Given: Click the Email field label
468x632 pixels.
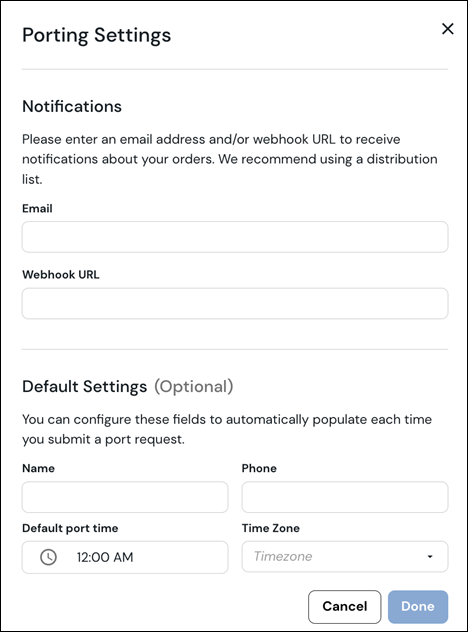Looking at the screenshot, I should pyautogui.click(x=37, y=208).
